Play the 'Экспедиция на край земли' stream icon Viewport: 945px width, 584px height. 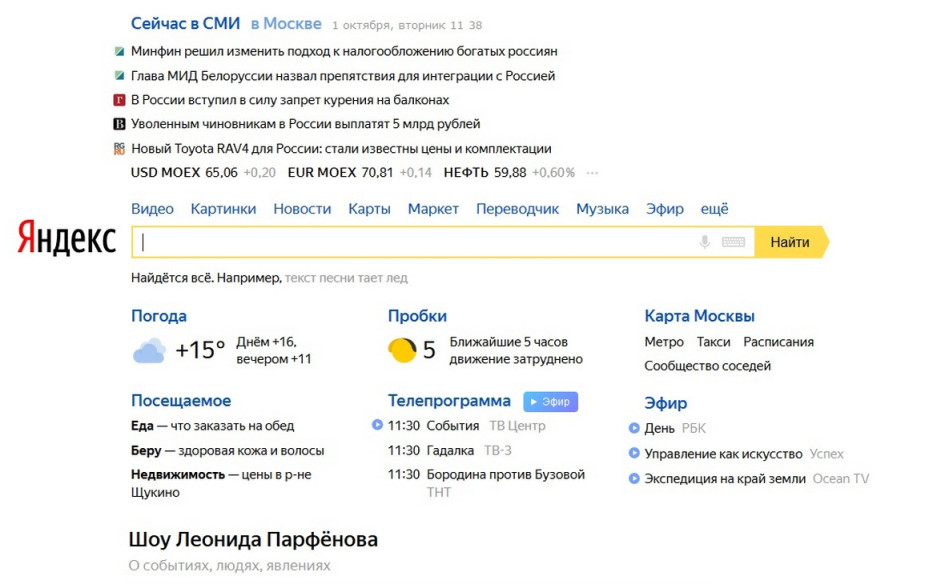[x=633, y=479]
